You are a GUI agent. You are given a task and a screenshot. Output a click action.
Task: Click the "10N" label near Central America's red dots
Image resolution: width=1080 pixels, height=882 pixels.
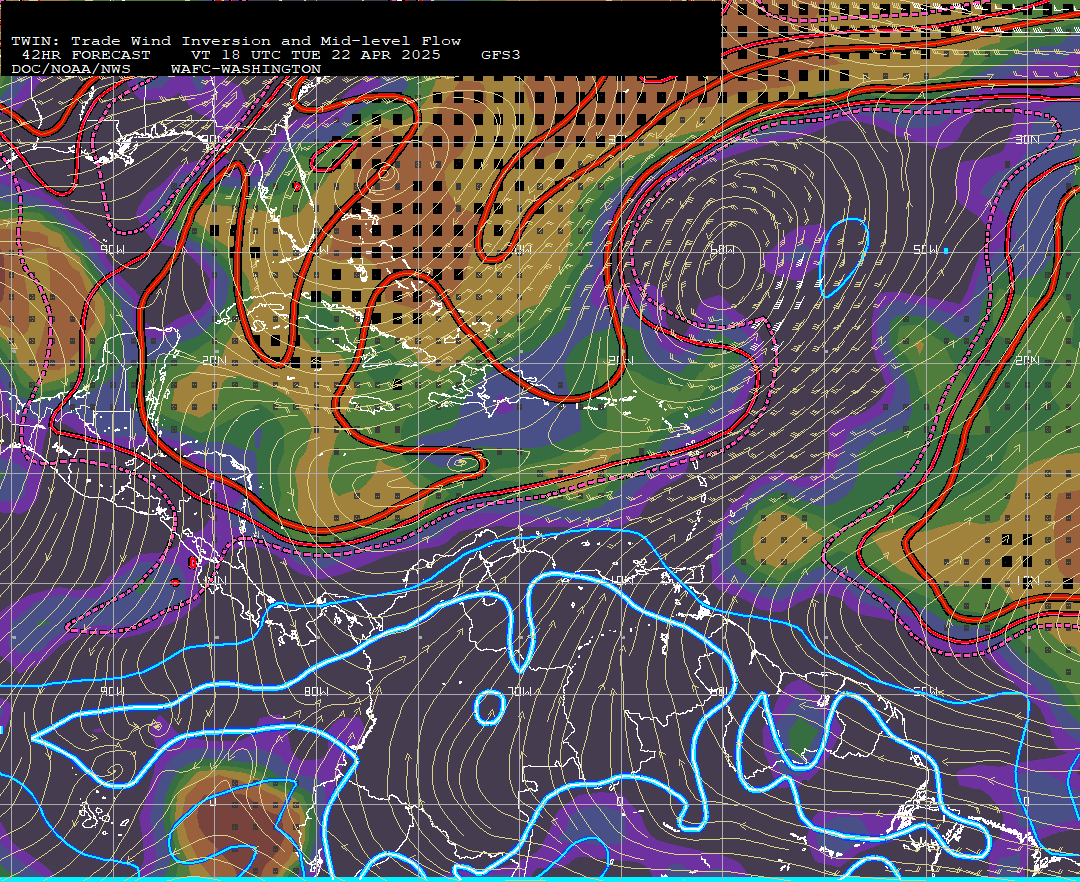(215, 580)
